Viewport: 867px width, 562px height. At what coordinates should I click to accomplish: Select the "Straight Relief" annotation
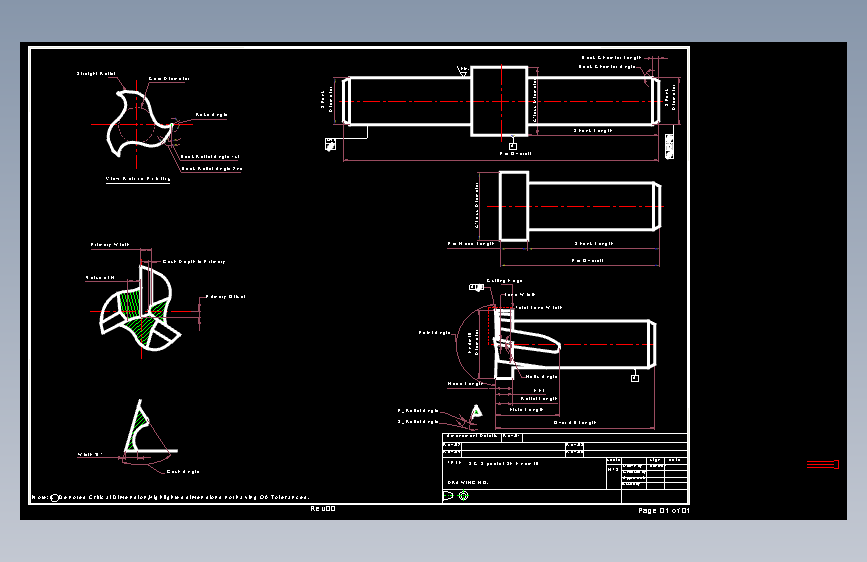pos(96,74)
